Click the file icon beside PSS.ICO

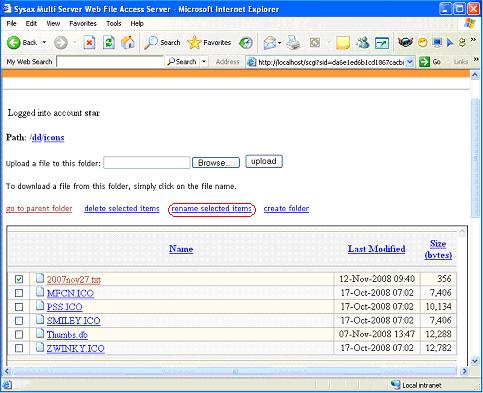tap(40, 306)
